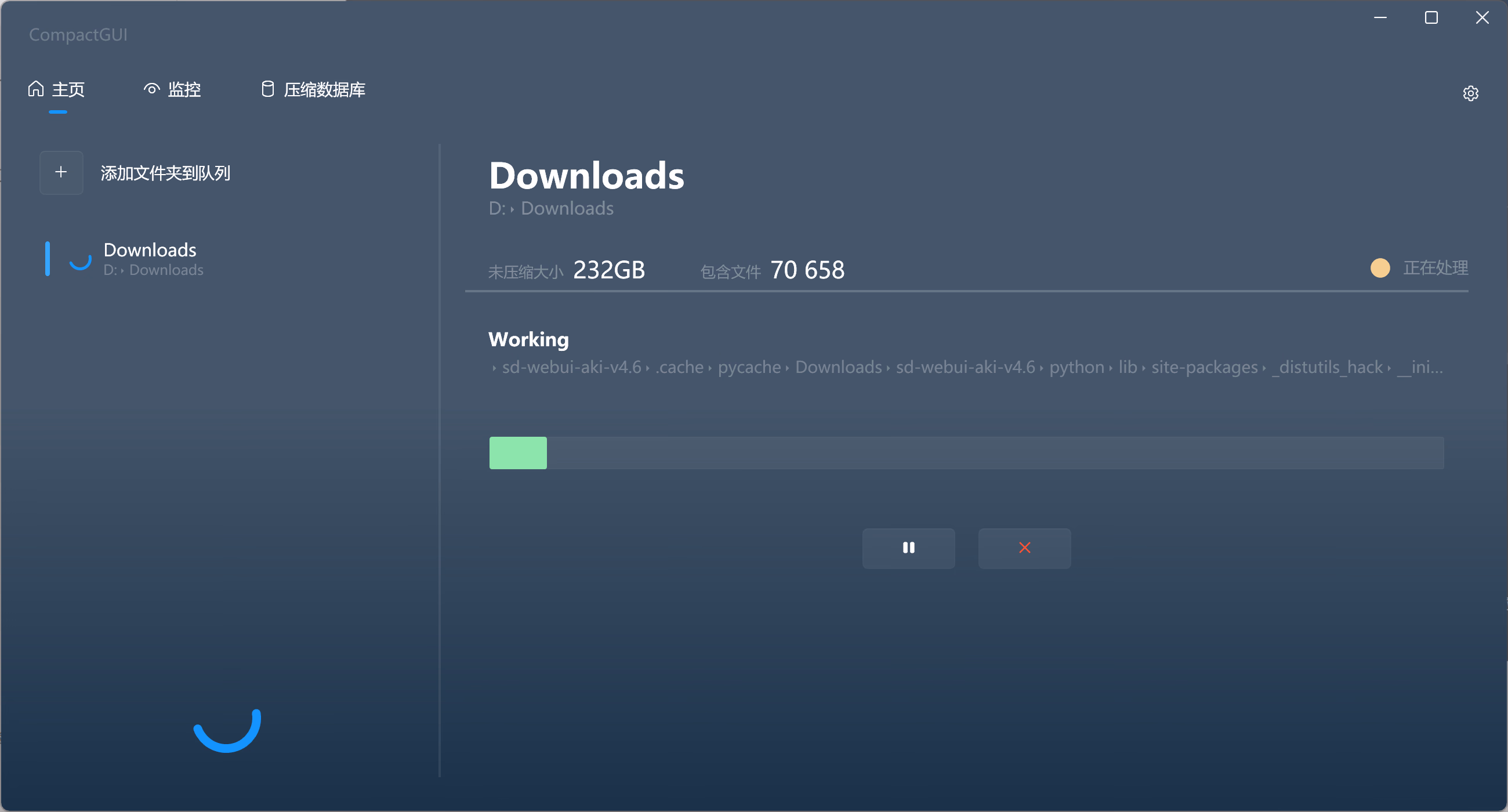Image resolution: width=1508 pixels, height=812 pixels.
Task: Select Downloads entry in the queue list
Action: 153,258
